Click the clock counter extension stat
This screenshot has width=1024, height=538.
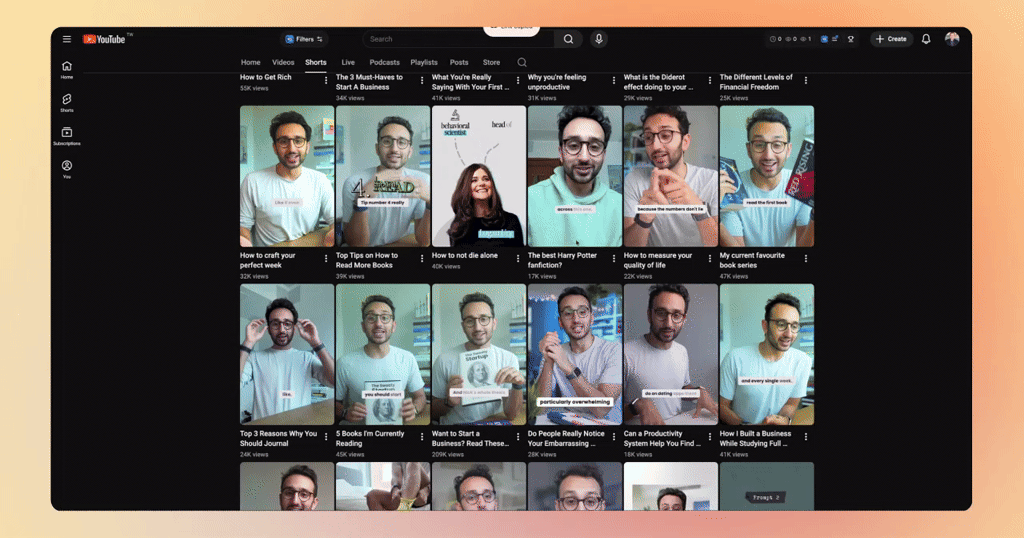(x=775, y=39)
